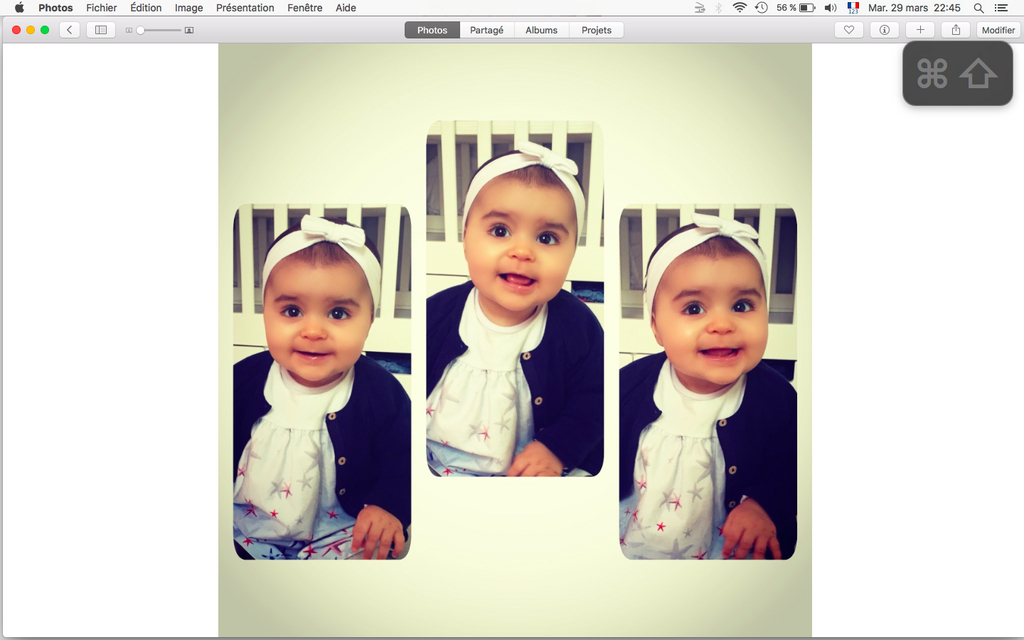The height and width of the screenshot is (640, 1024).
Task: Open the Notification Center icon
Action: 1000,8
